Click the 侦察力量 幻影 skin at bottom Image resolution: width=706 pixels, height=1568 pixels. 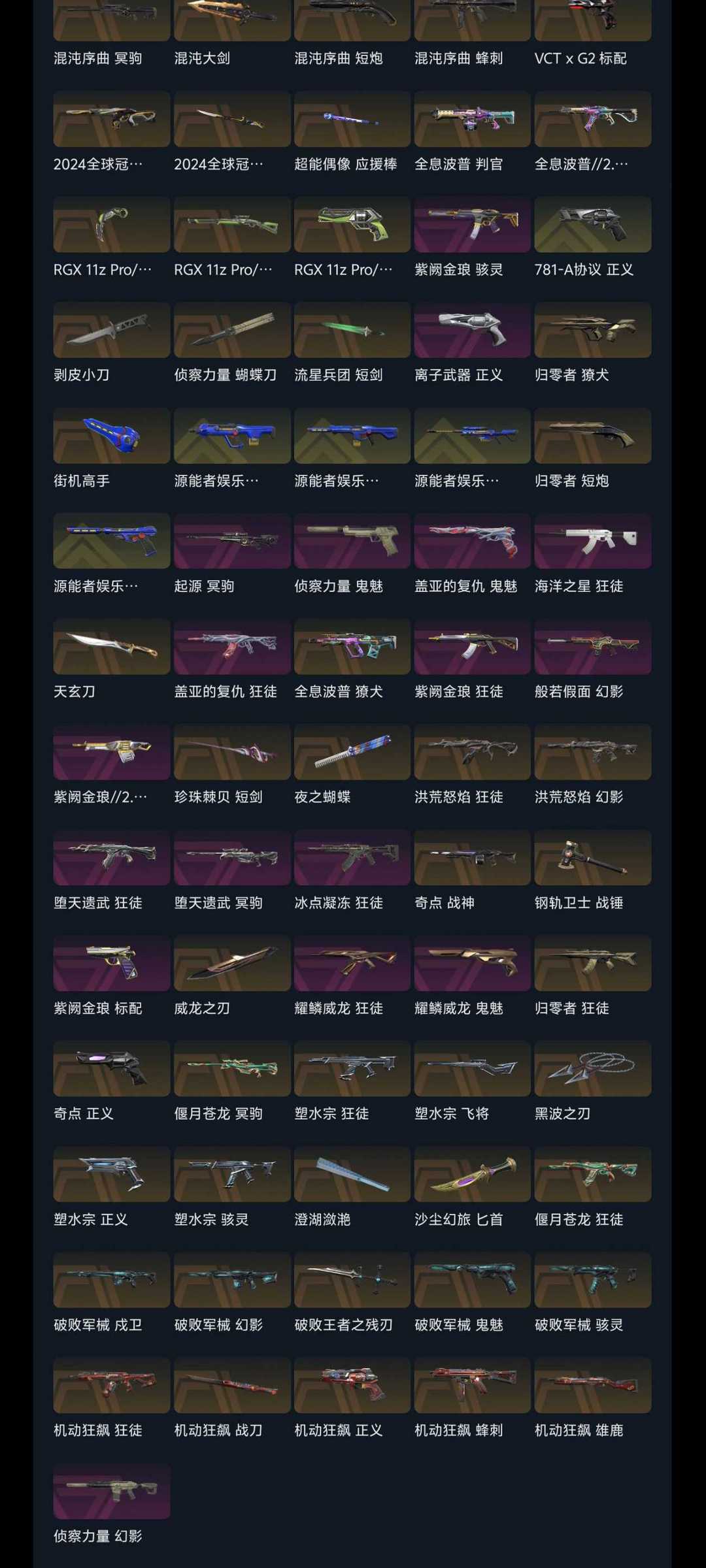(112, 1491)
